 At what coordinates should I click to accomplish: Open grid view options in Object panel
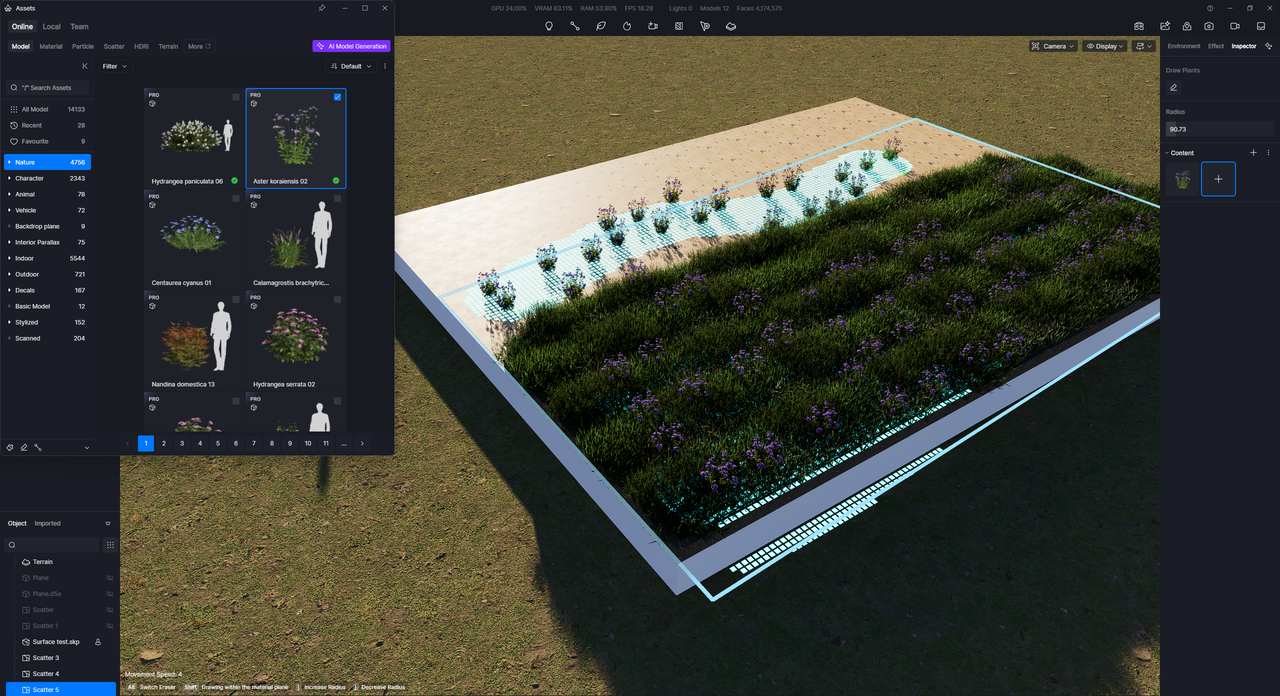pos(110,545)
